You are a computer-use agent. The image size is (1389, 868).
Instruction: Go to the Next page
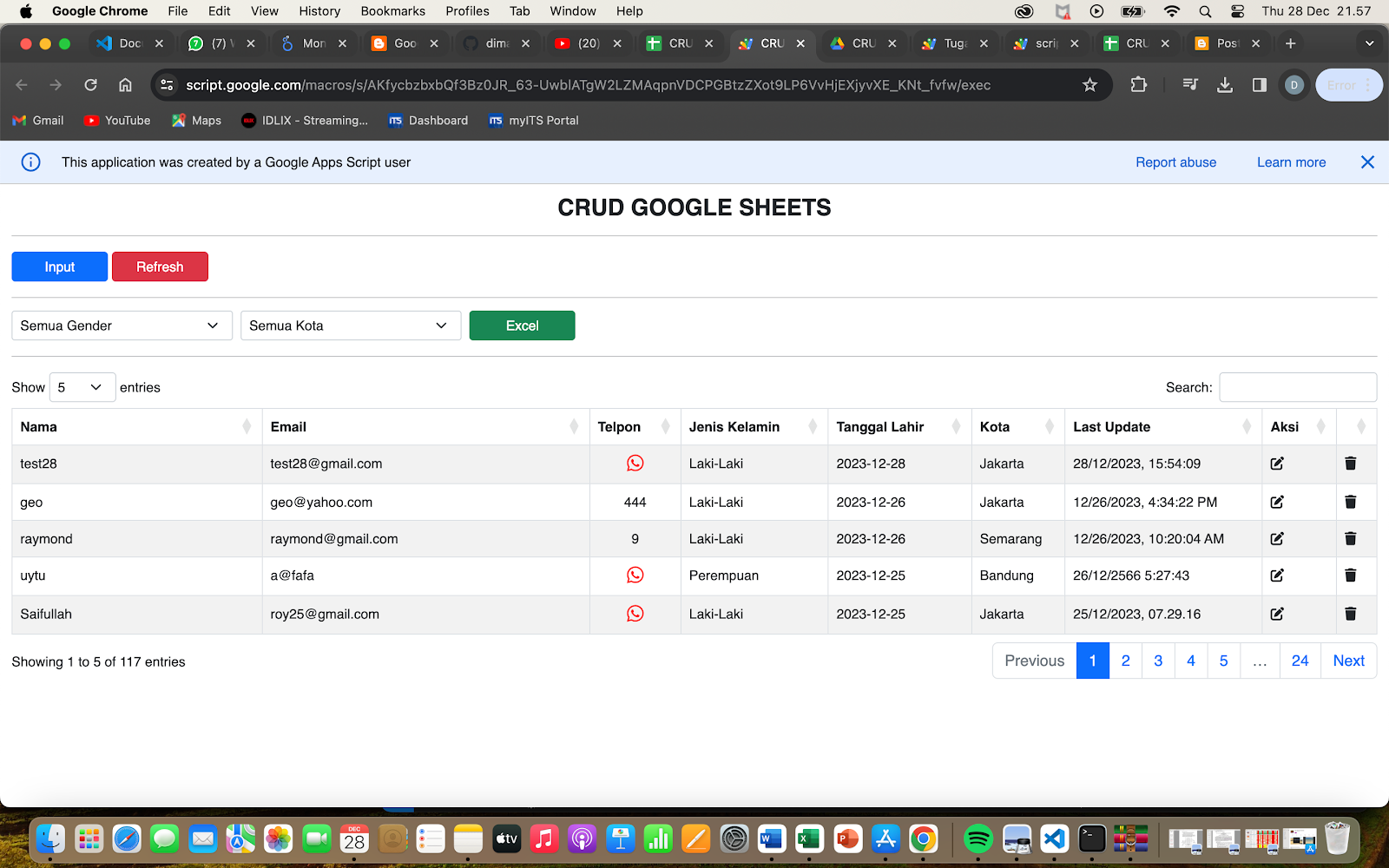[1348, 661]
